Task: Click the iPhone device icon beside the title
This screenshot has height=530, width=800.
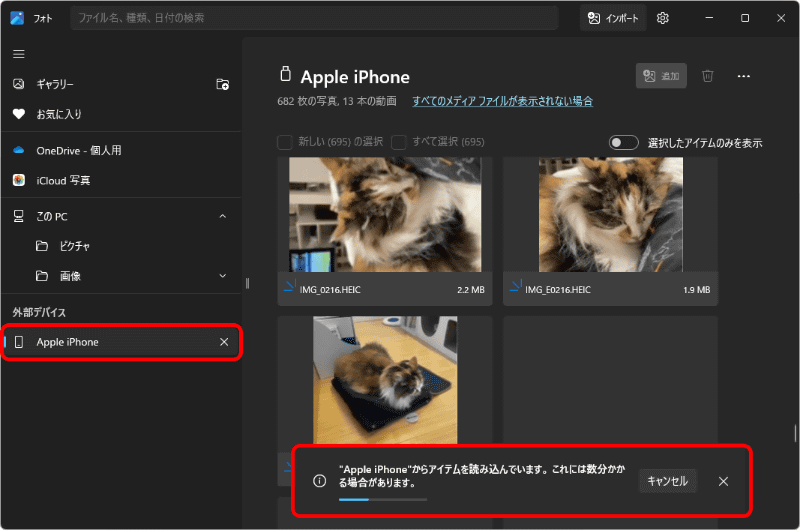Action: pos(286,74)
